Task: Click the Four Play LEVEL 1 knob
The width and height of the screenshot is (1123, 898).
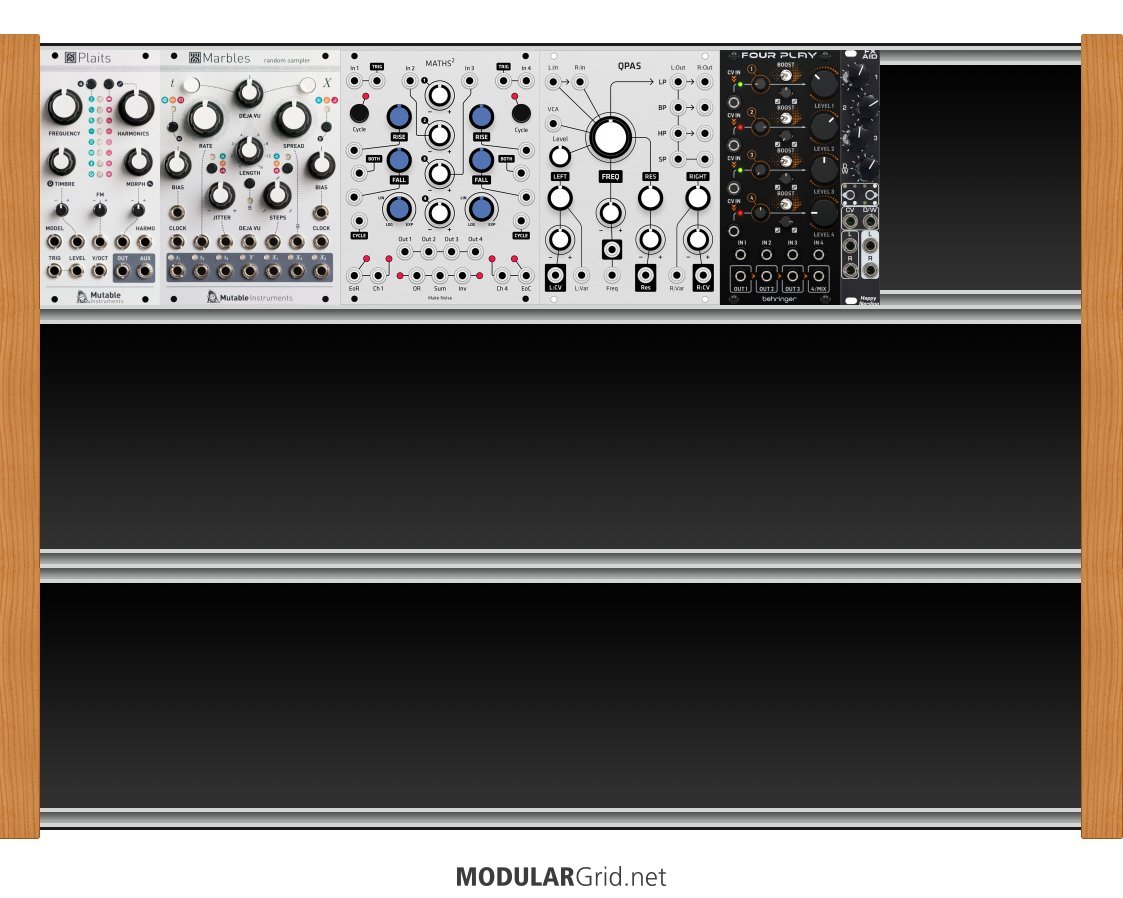Action: click(x=824, y=84)
